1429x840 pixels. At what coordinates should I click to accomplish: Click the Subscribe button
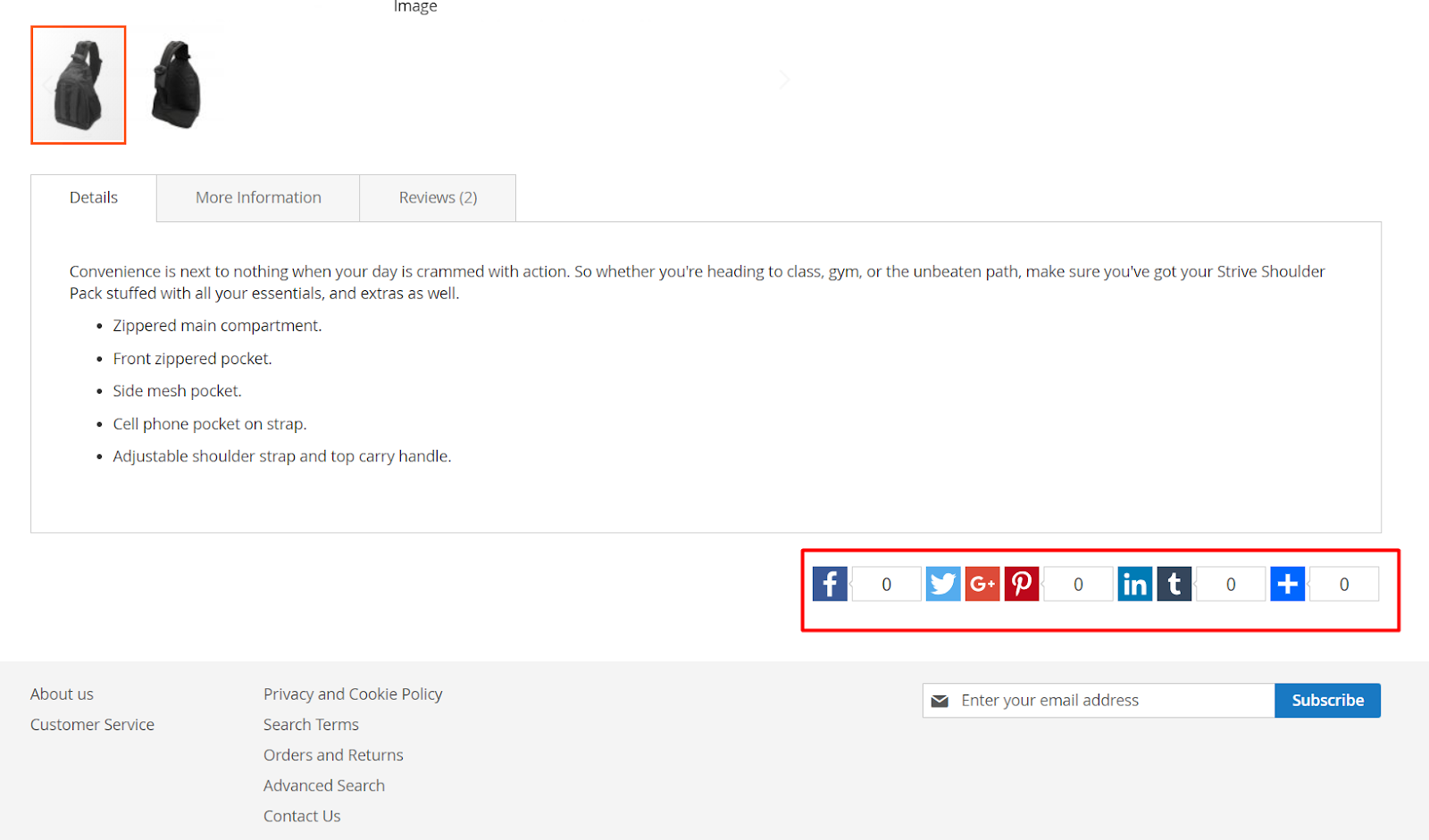pos(1327,701)
